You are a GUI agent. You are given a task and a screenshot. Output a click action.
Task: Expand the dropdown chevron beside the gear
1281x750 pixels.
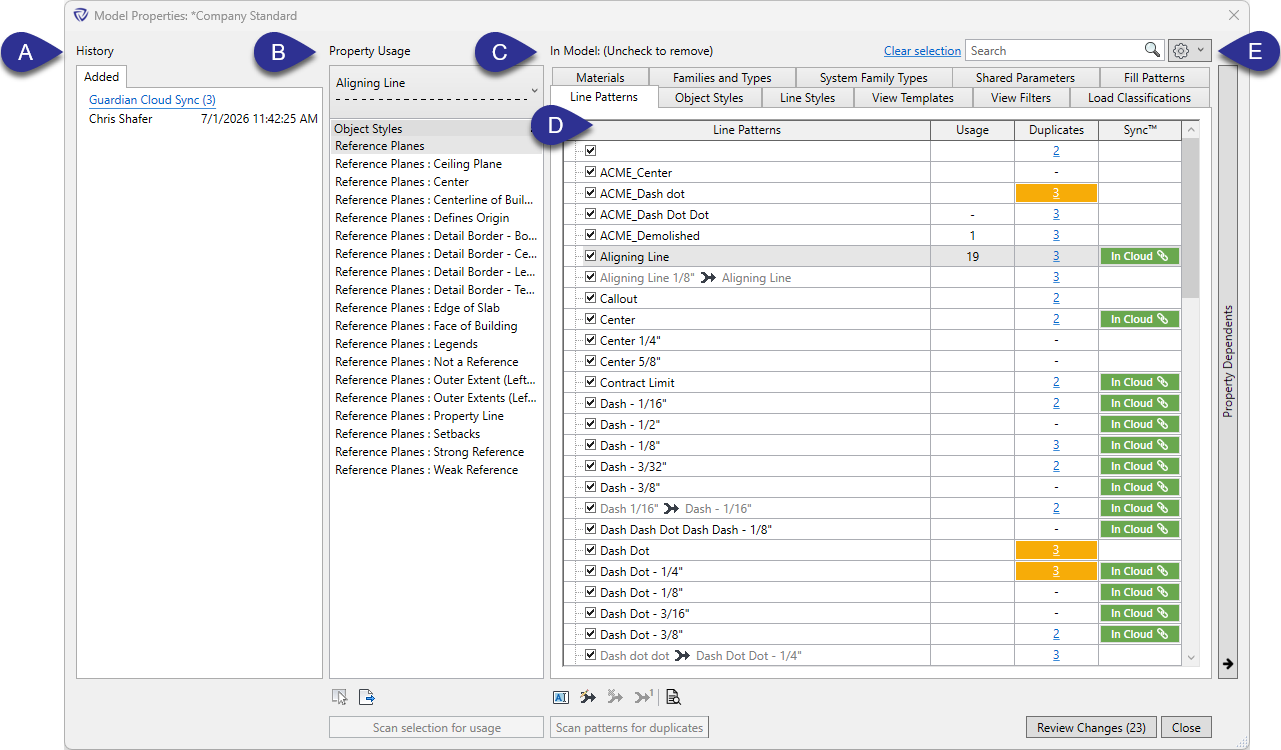[1201, 50]
